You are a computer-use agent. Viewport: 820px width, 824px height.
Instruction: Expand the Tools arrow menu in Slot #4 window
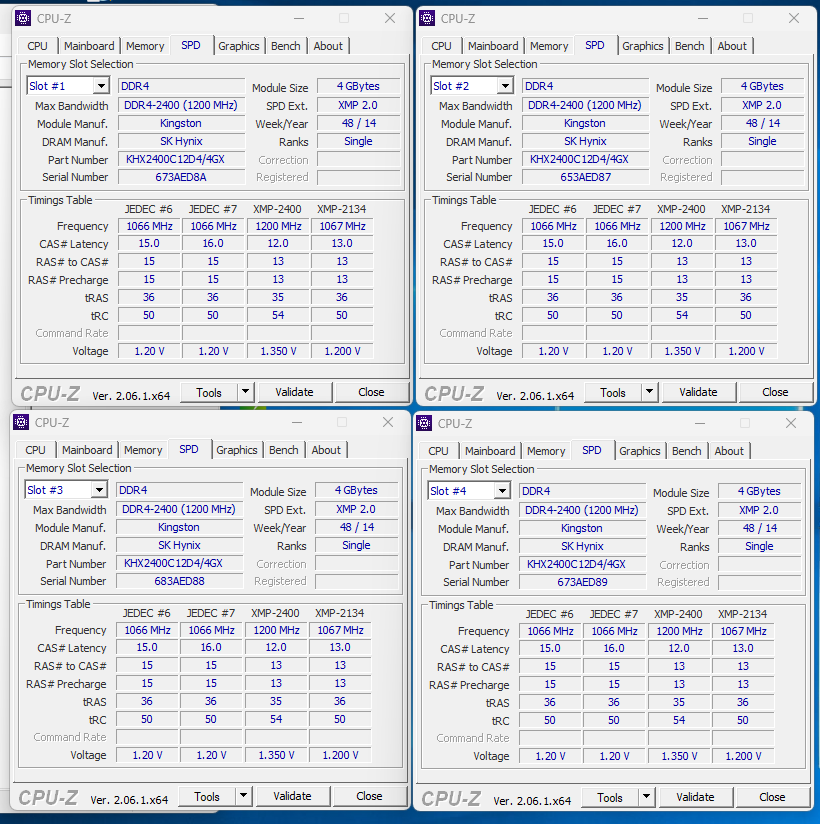[646, 797]
